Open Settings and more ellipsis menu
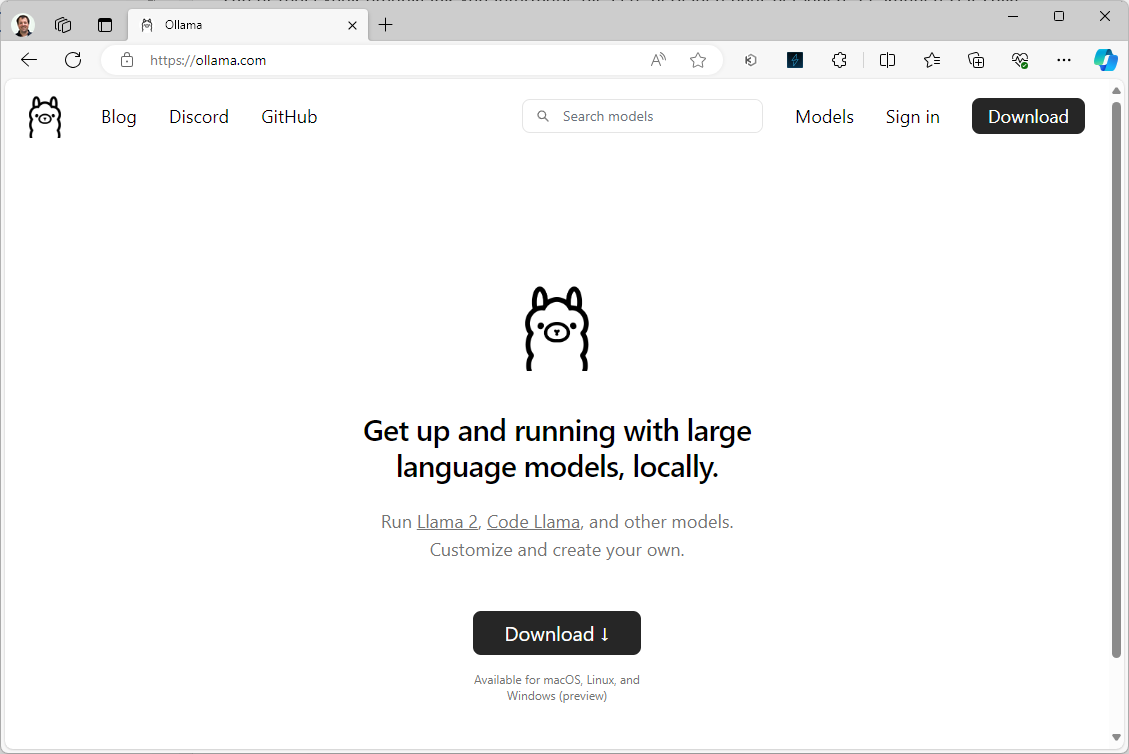 [x=1064, y=60]
